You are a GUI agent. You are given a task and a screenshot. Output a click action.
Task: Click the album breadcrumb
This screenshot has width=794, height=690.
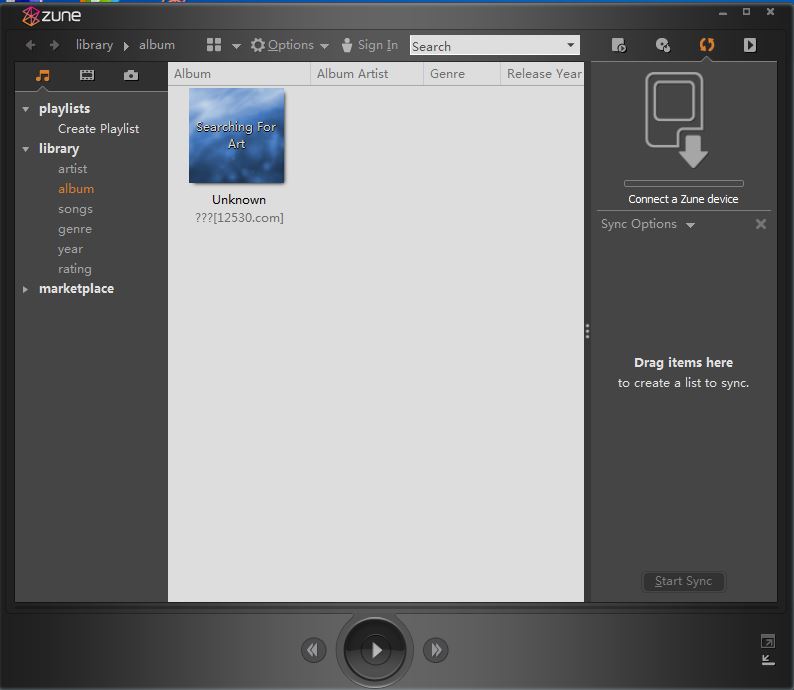(157, 45)
